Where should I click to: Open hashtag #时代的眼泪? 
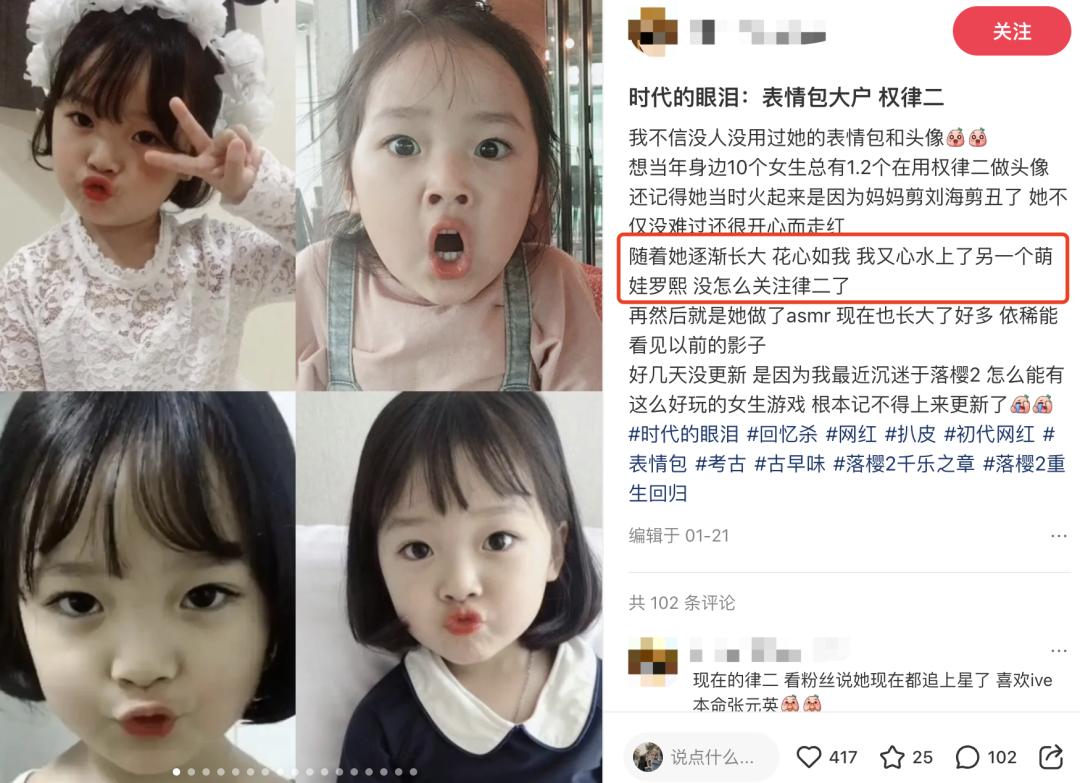pos(683,434)
